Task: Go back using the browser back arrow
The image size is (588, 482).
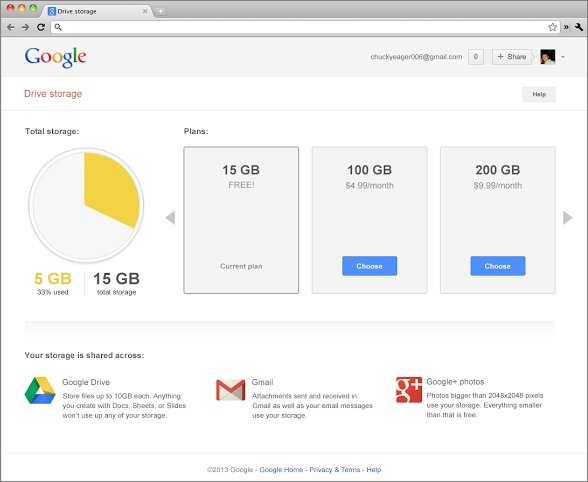Action: click(10, 27)
